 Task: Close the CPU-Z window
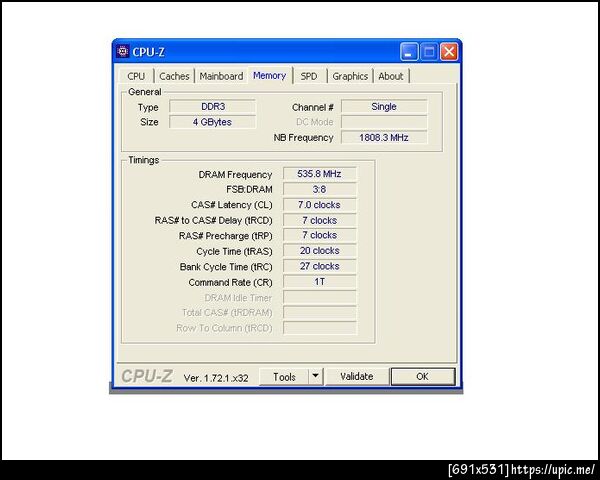point(449,52)
